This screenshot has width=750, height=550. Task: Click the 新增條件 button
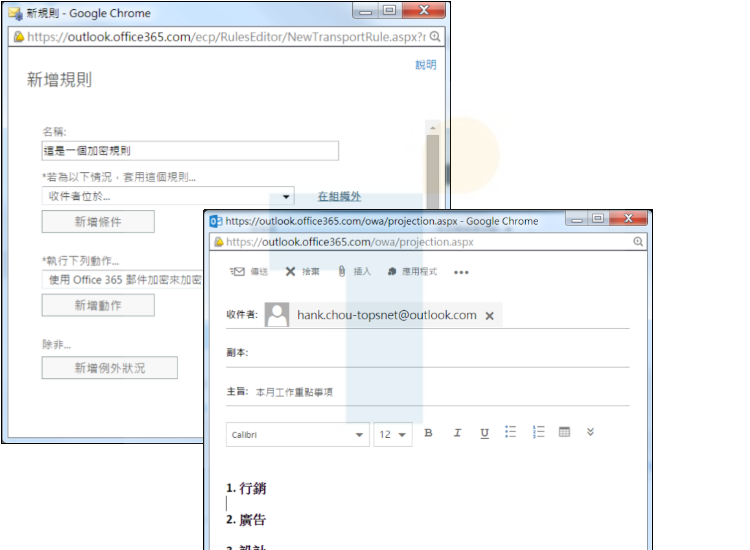pos(98,221)
